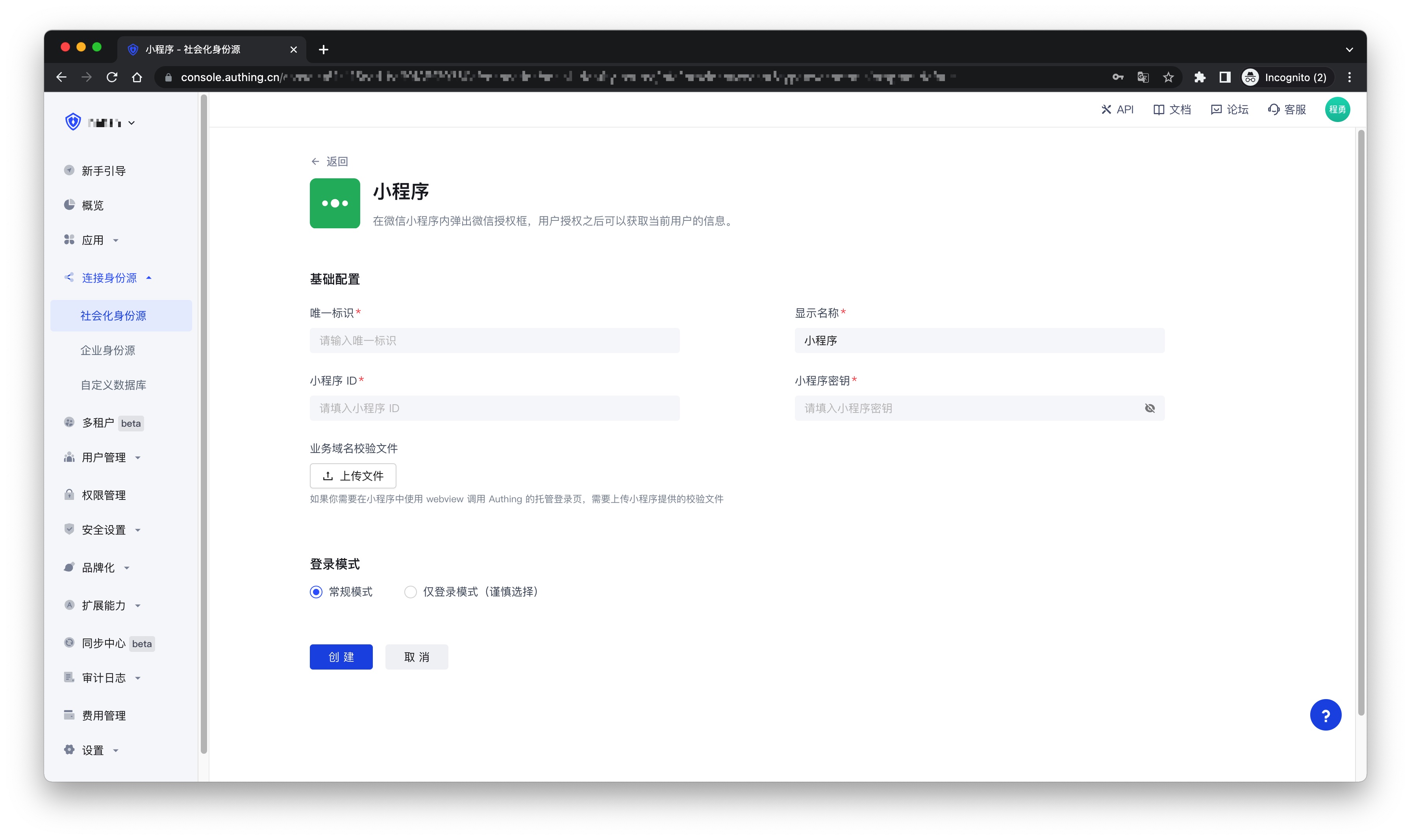This screenshot has height=840, width=1411.
Task: Bookmark page with star icon
Action: click(1168, 78)
